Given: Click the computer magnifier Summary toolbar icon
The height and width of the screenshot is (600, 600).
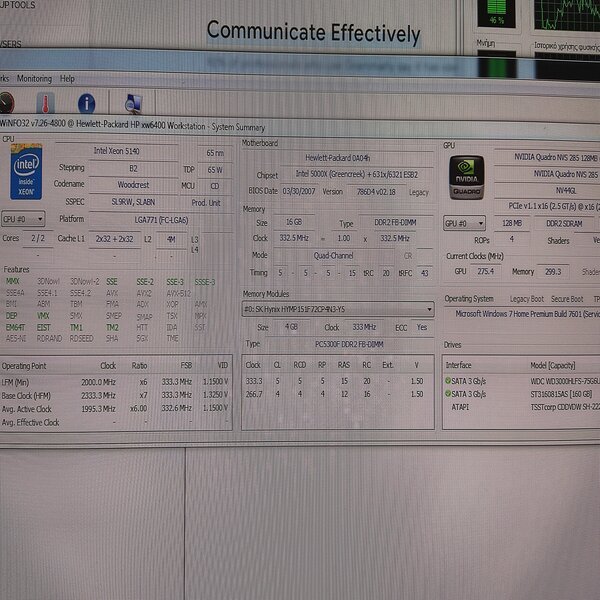Looking at the screenshot, I should point(134,104).
